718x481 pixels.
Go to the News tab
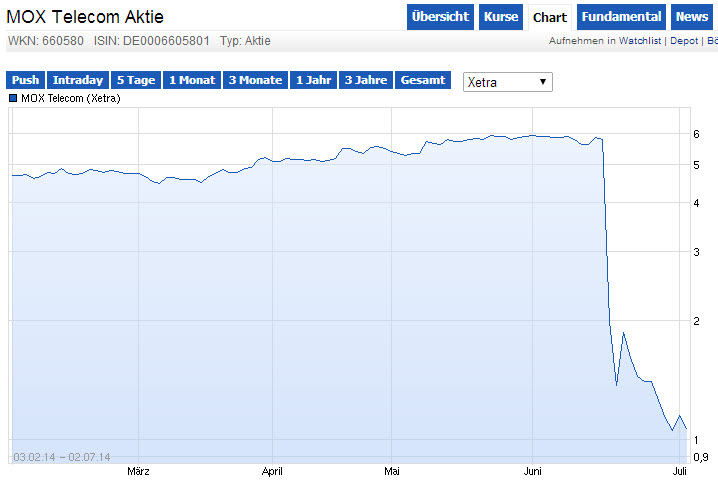coord(691,17)
